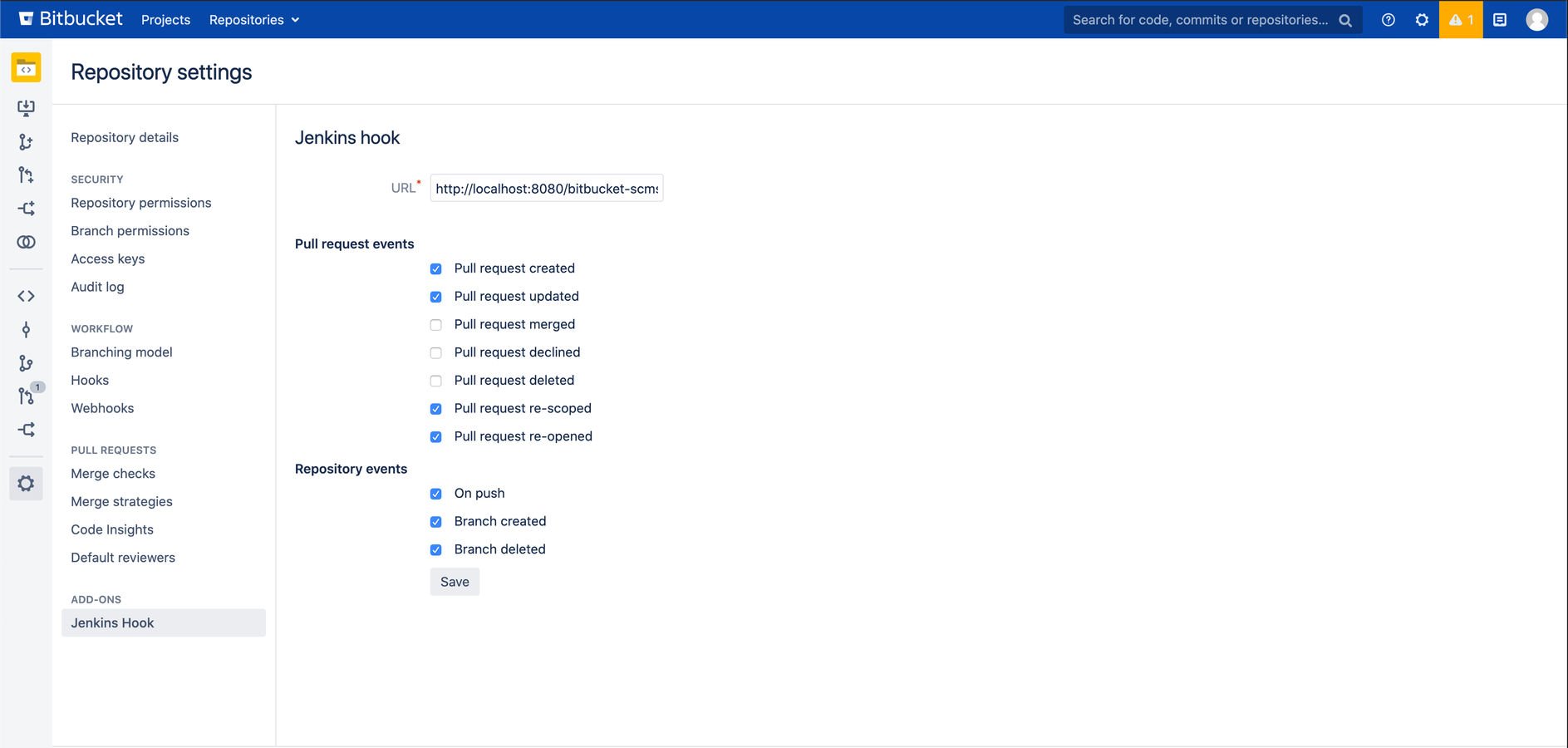Click the Save button
Image resolution: width=1568 pixels, height=748 pixels.
point(455,582)
